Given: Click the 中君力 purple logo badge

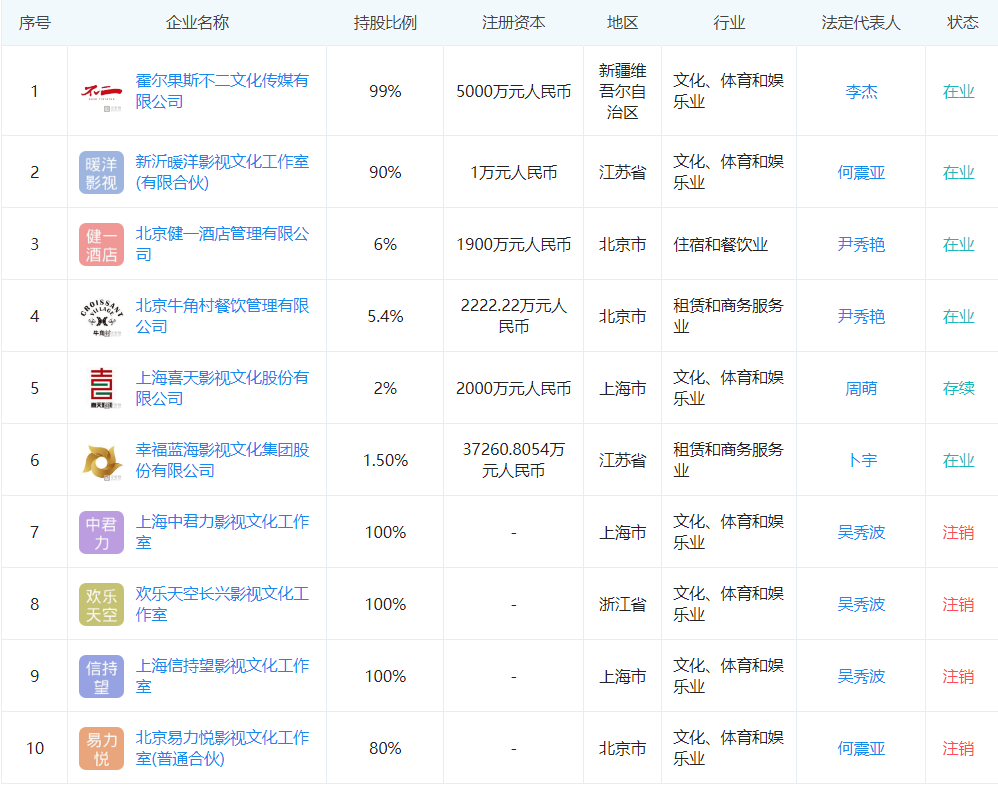Looking at the screenshot, I should point(101,532).
